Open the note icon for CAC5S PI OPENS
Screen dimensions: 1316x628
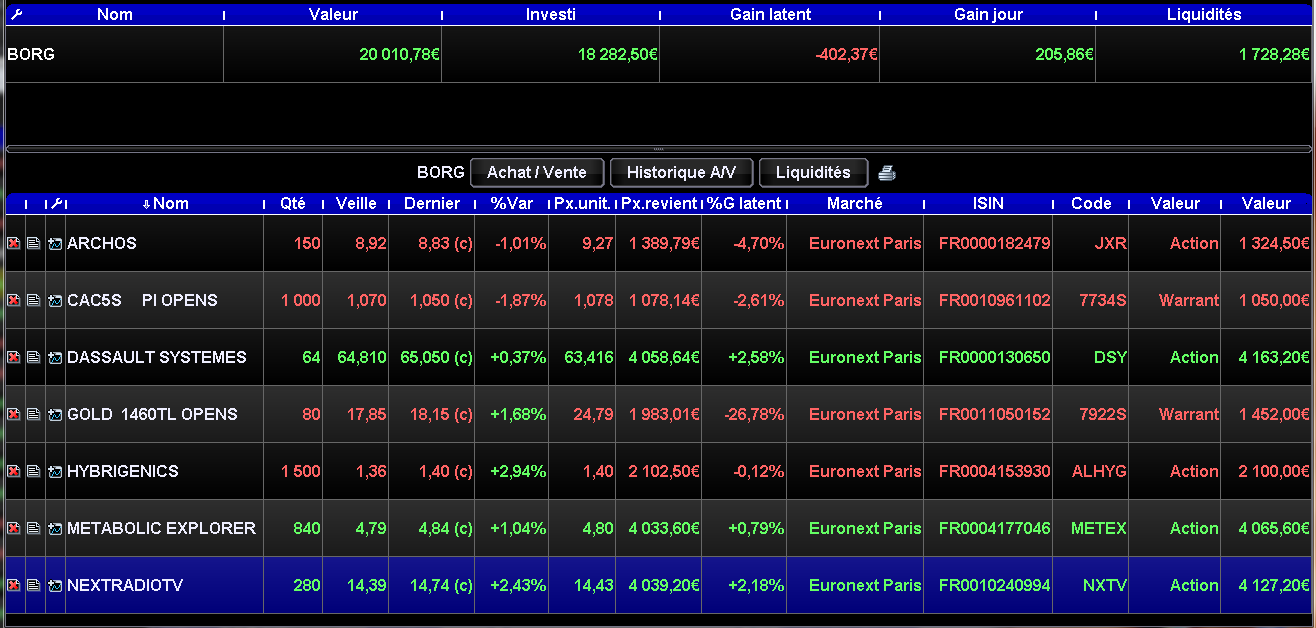point(34,300)
